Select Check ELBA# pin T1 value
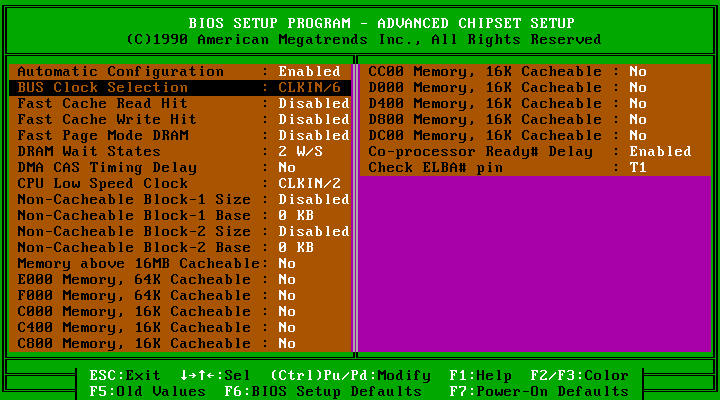Screen dimensions: 720x400 click(637, 168)
